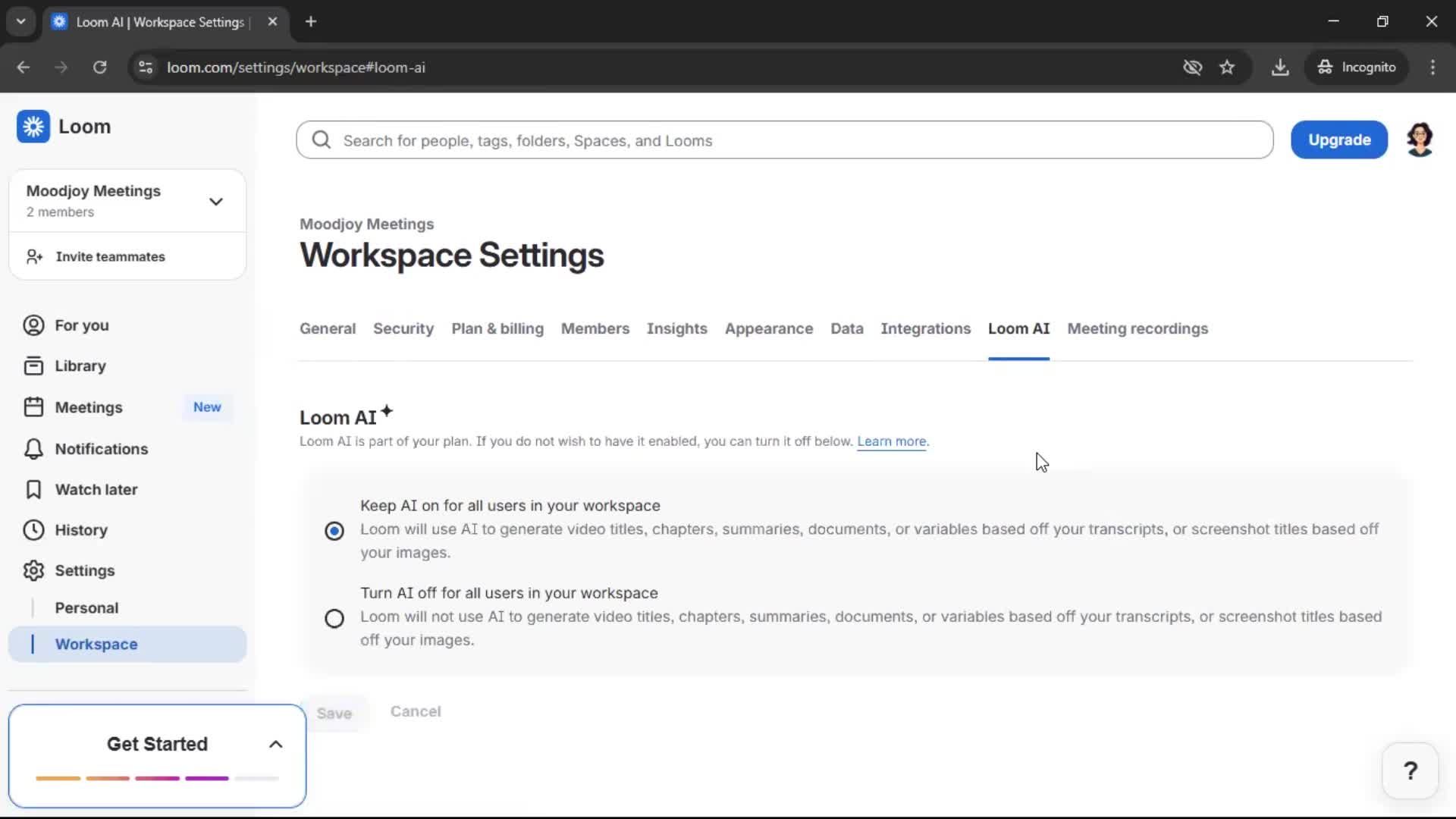Screen dimensions: 1456x819
Task: Open the Learn more link
Action: click(x=891, y=441)
